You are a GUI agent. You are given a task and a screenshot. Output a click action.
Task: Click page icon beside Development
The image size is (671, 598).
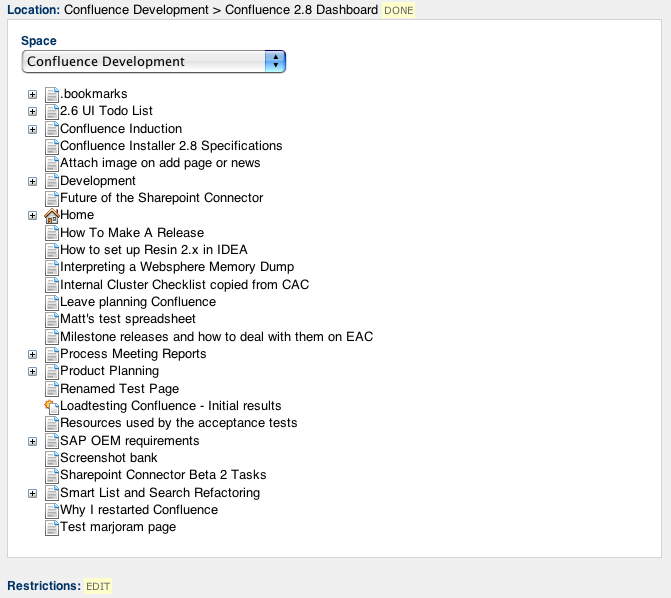52,181
